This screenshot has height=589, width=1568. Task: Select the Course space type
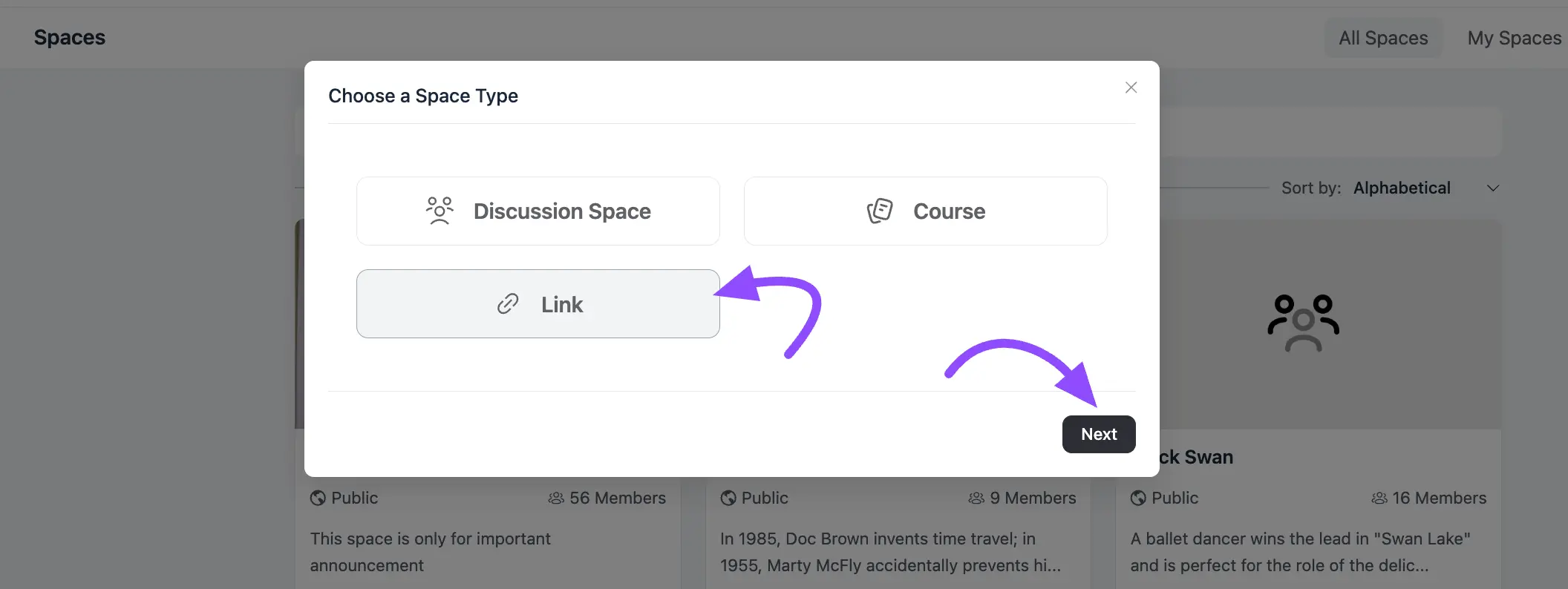click(x=925, y=211)
